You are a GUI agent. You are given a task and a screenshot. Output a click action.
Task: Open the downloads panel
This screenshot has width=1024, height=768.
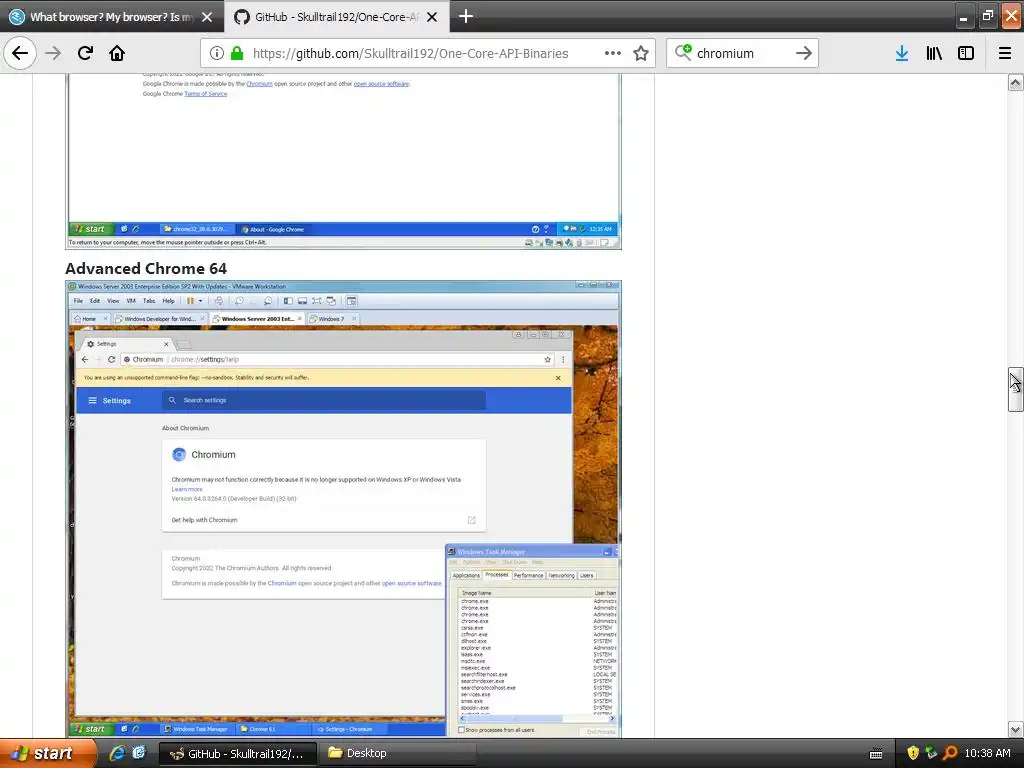[902, 54]
